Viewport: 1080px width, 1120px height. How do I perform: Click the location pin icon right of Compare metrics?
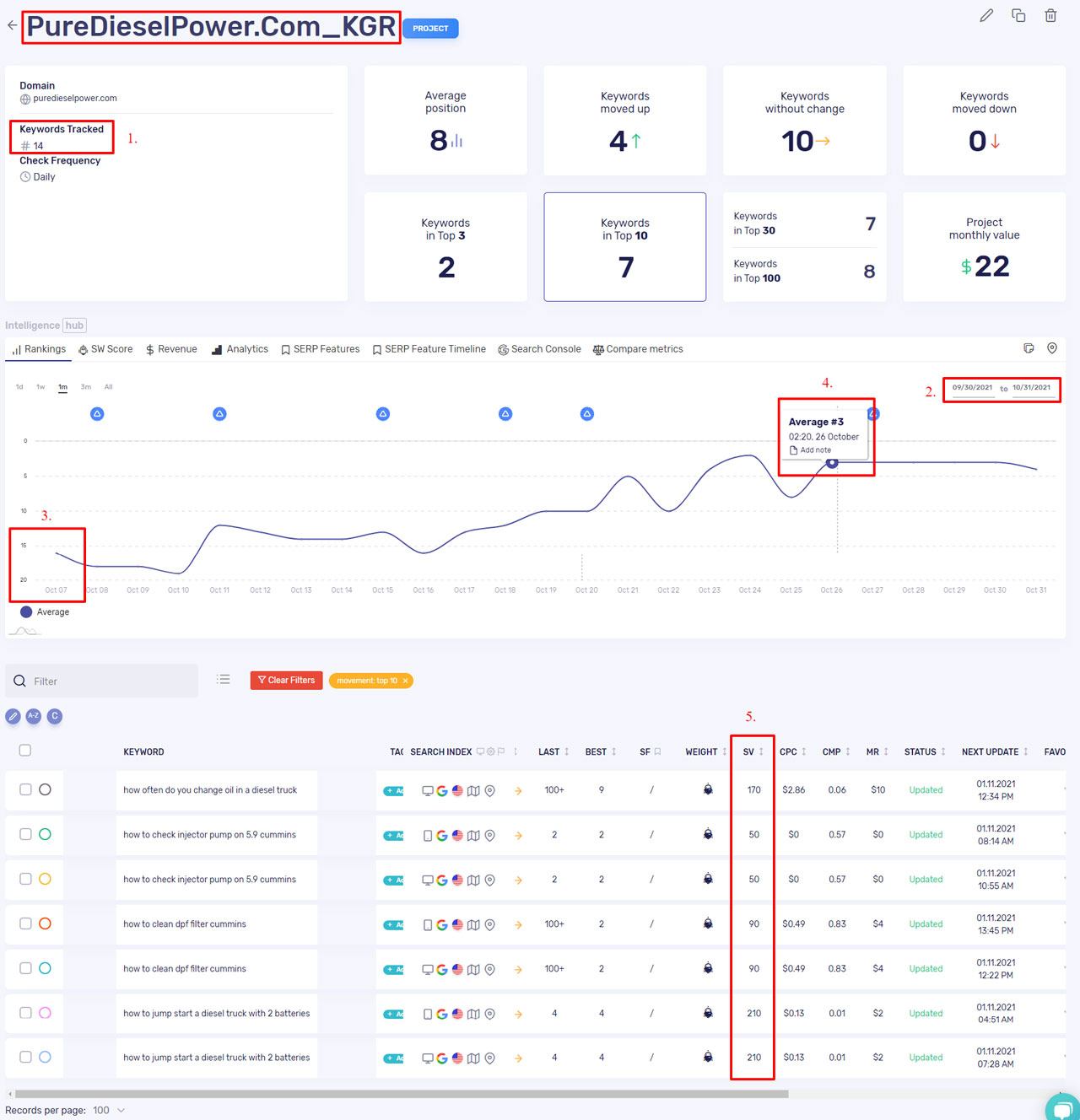pyautogui.click(x=1052, y=348)
